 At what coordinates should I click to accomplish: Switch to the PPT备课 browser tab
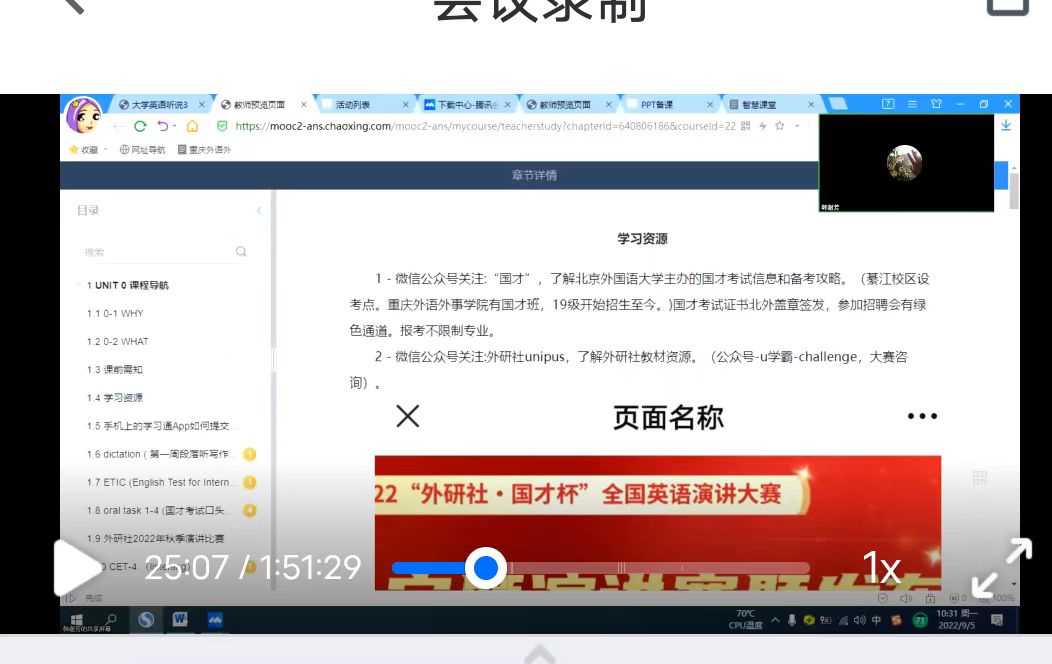656,105
